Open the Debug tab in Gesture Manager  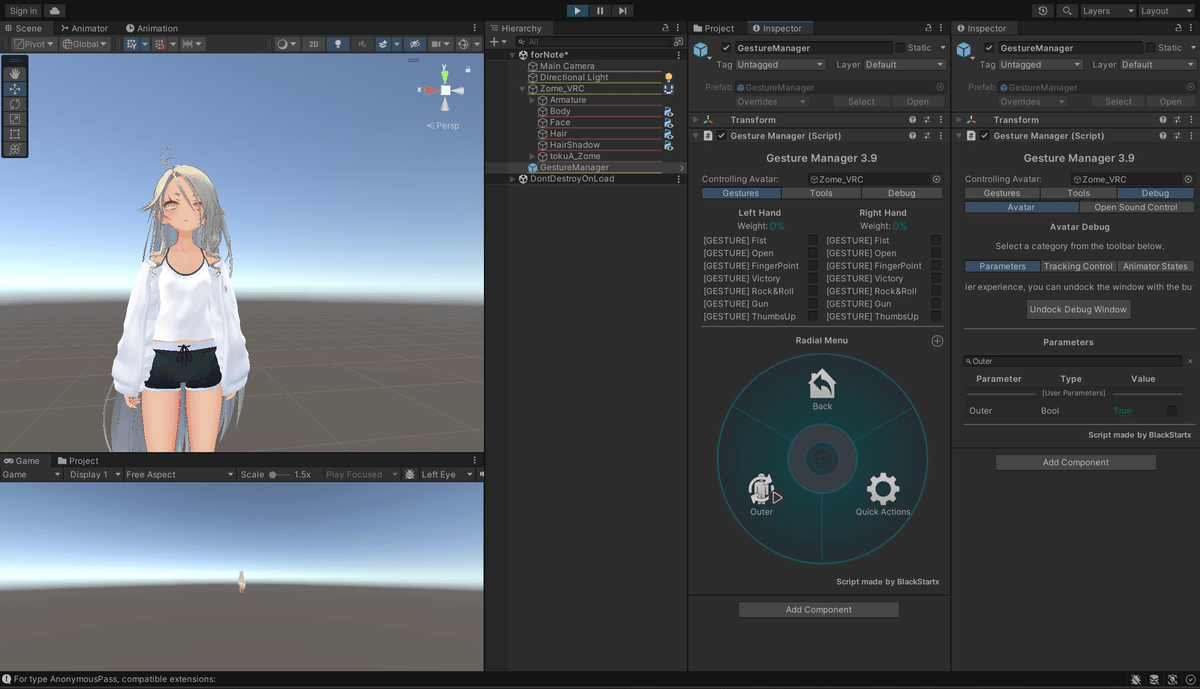coord(900,192)
